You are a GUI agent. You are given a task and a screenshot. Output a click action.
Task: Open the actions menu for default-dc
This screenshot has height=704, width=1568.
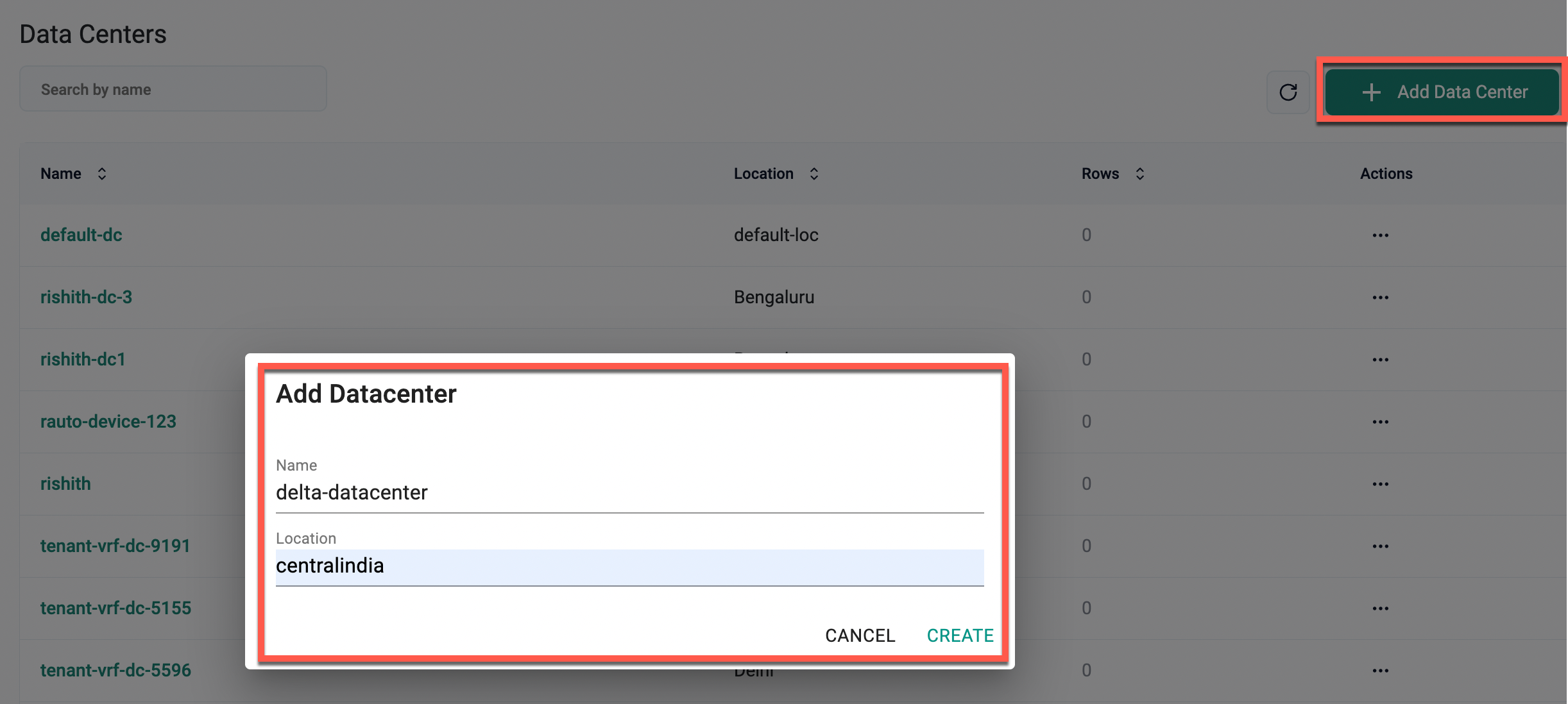(x=1381, y=235)
